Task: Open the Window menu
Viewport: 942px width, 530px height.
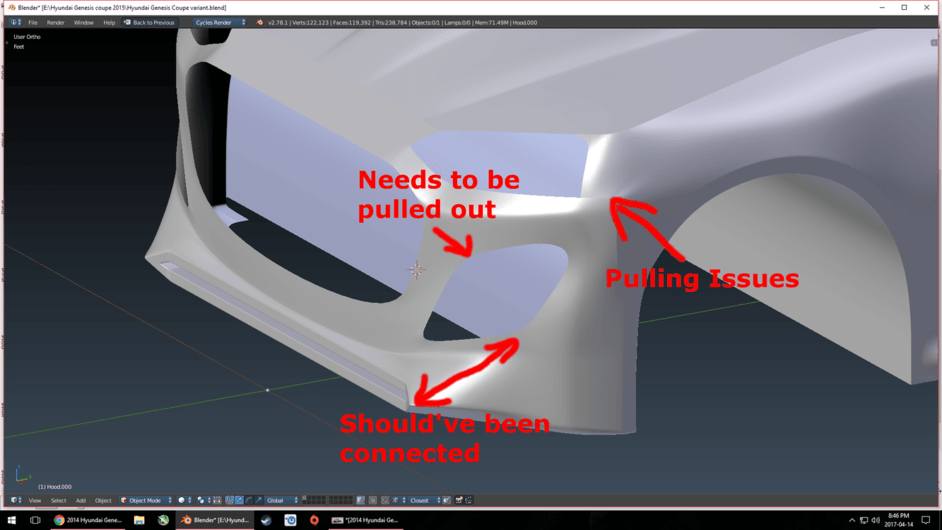Action: (x=84, y=22)
